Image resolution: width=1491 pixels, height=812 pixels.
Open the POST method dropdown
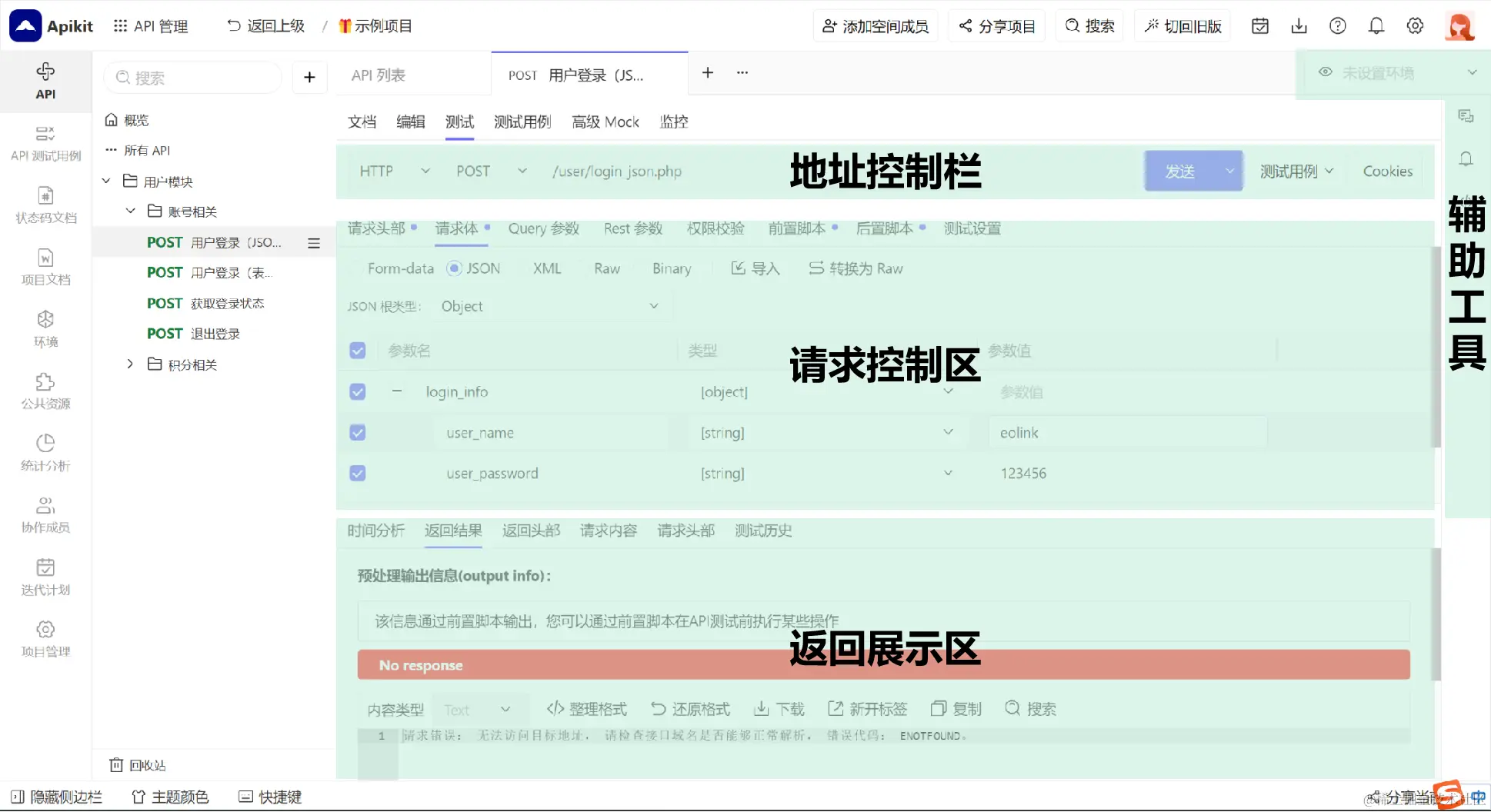coord(492,171)
